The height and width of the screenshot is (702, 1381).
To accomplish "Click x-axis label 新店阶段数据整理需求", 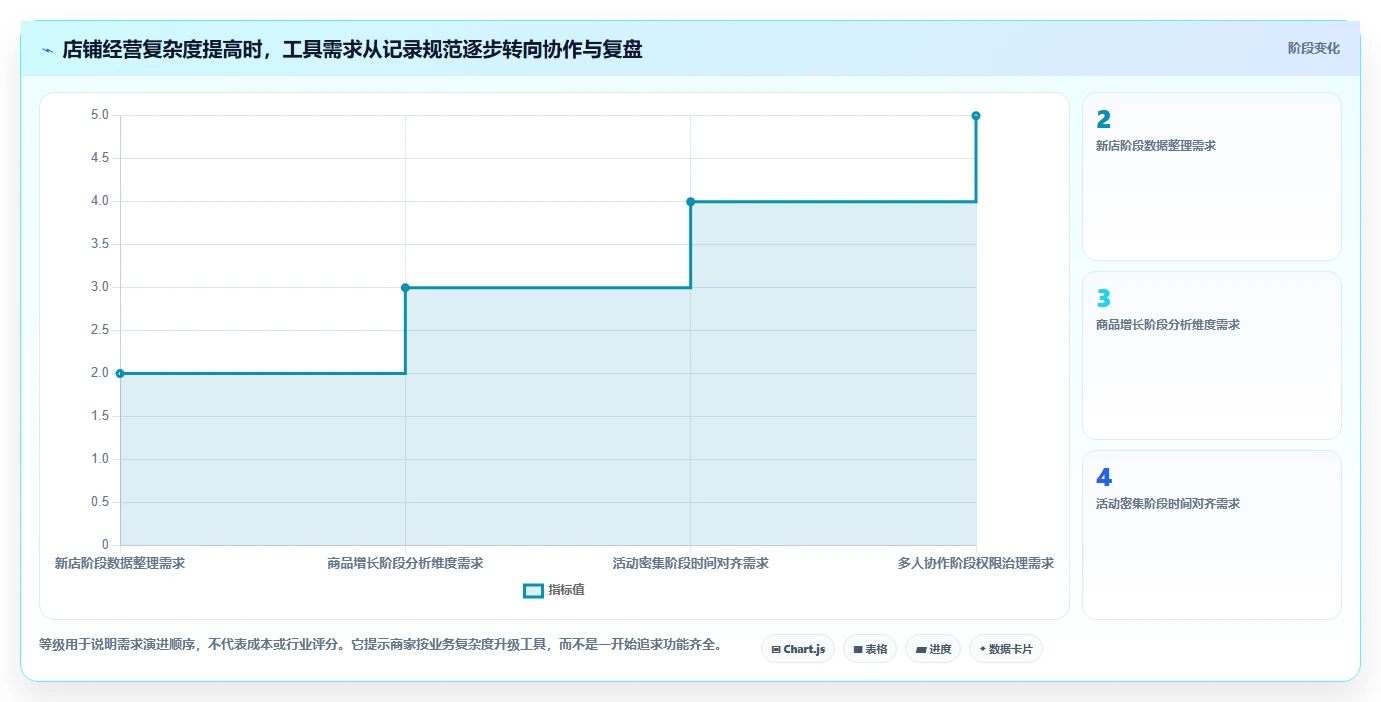I will point(120,563).
